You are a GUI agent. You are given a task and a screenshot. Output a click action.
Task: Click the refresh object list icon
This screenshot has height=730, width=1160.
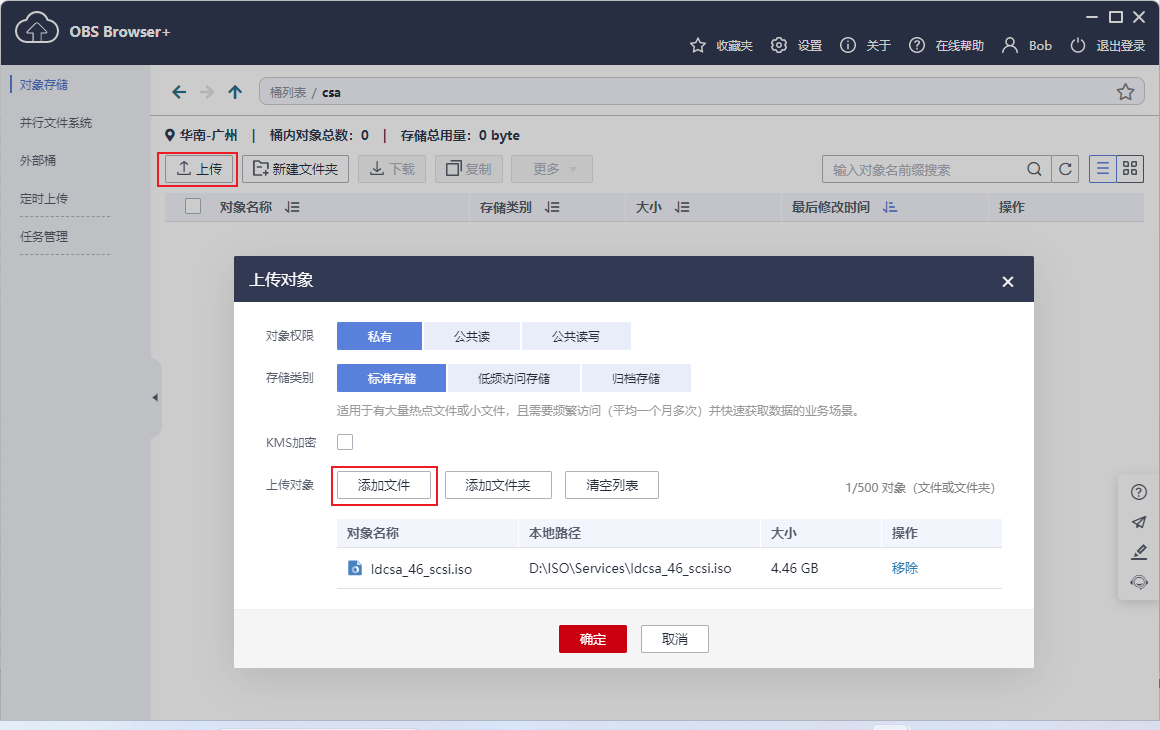1065,169
